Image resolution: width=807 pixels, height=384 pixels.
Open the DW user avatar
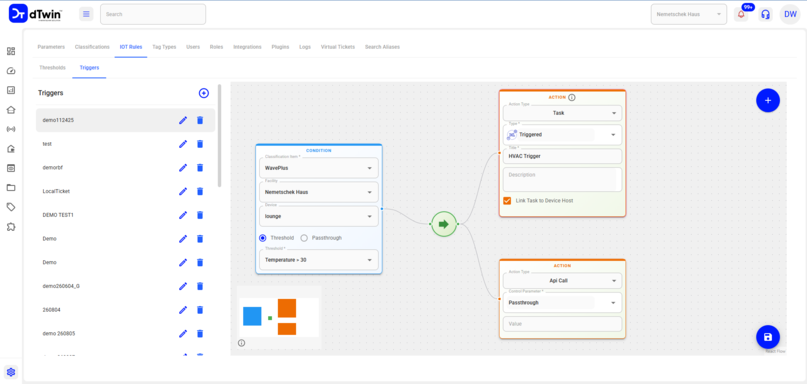(x=790, y=14)
